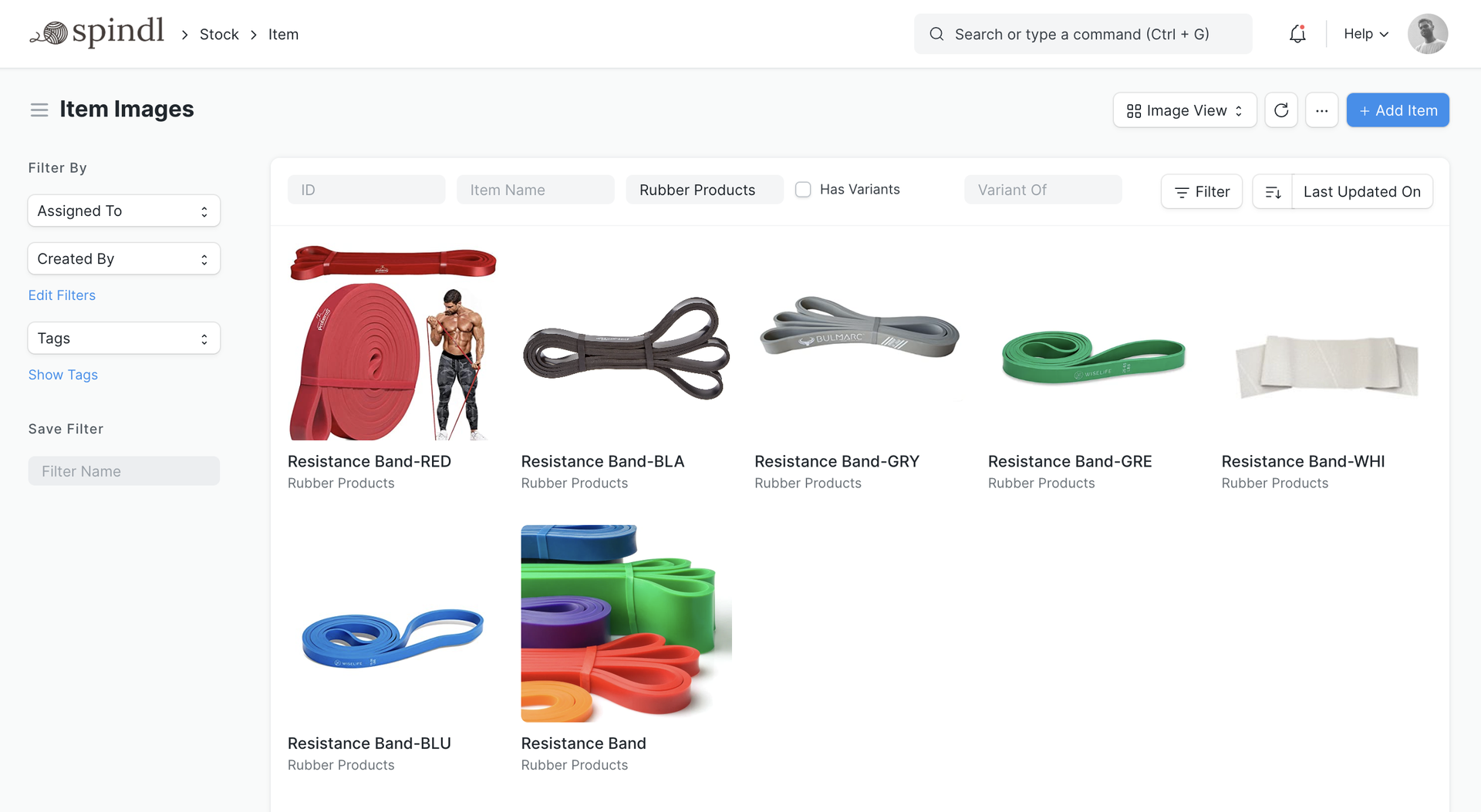
Task: Go to the Stock breadcrumb
Action: (x=219, y=35)
